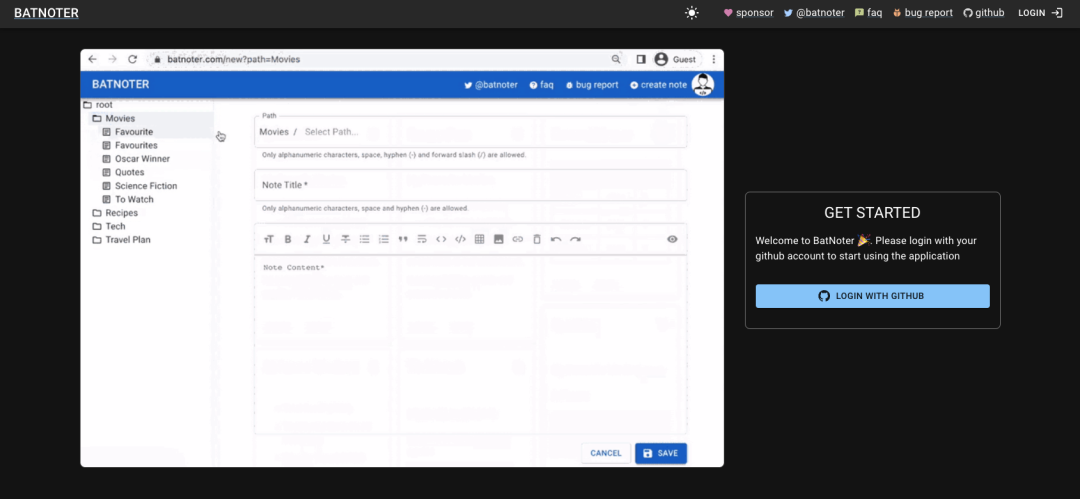Click the browser side panel icon
The height and width of the screenshot is (499, 1080).
641,59
